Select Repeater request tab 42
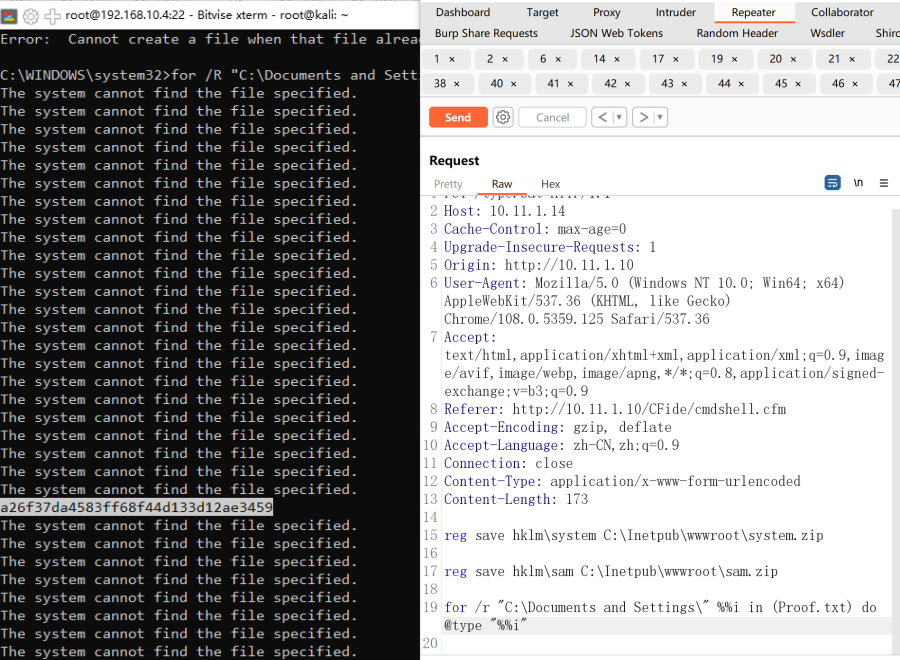Image resolution: width=900 pixels, height=660 pixels. point(610,84)
